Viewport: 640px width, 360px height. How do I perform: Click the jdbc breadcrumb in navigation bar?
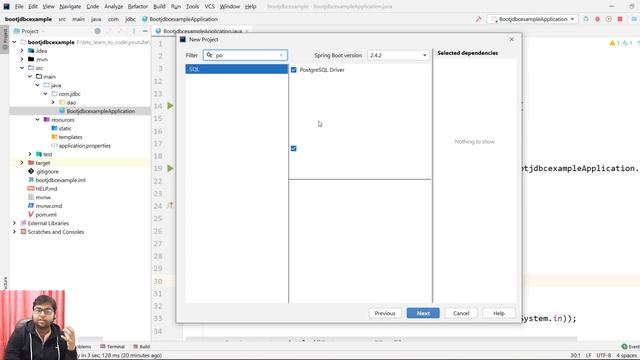click(x=130, y=19)
